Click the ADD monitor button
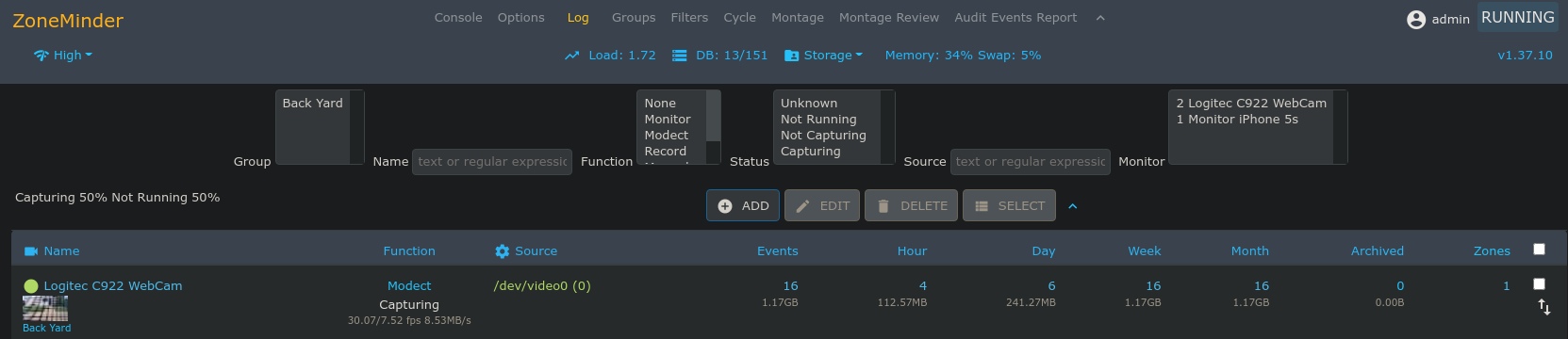1568x339 pixels. coord(743,205)
